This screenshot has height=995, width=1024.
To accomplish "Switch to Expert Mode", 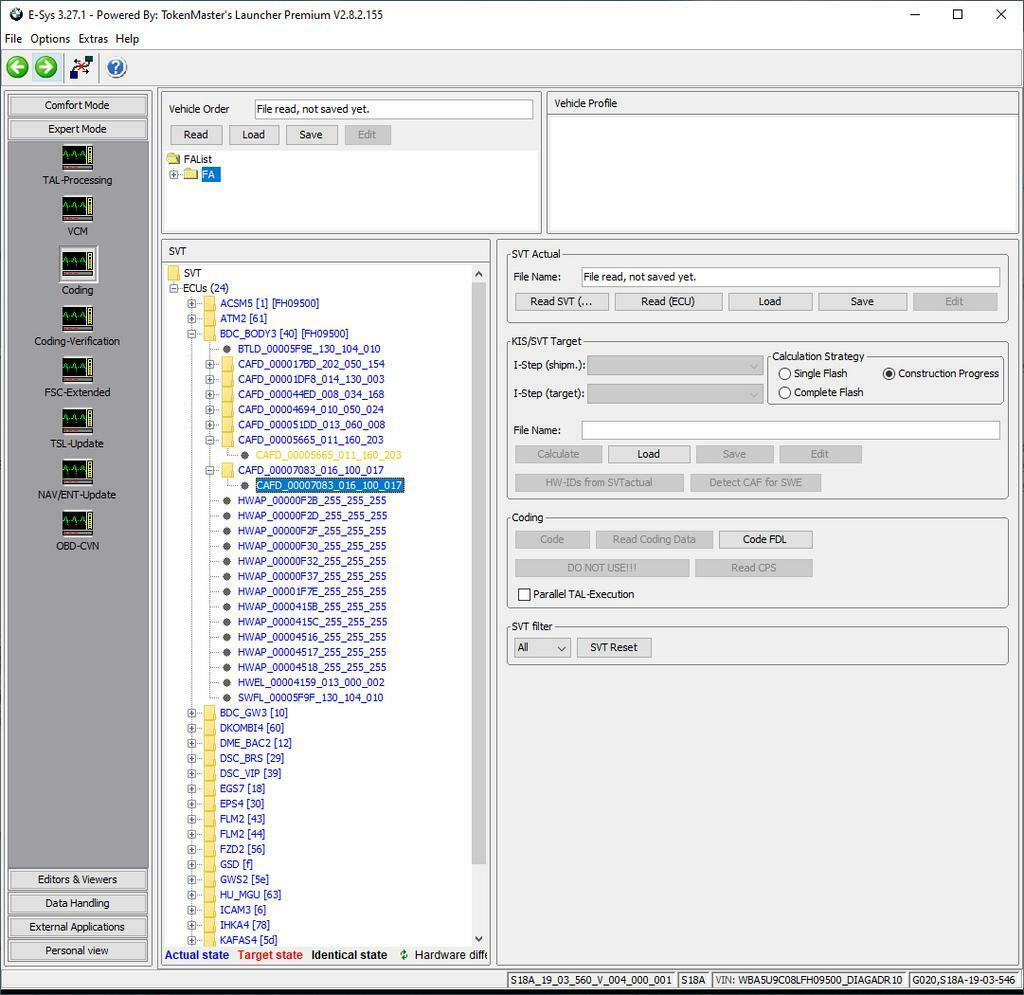I will pyautogui.click(x=77, y=129).
